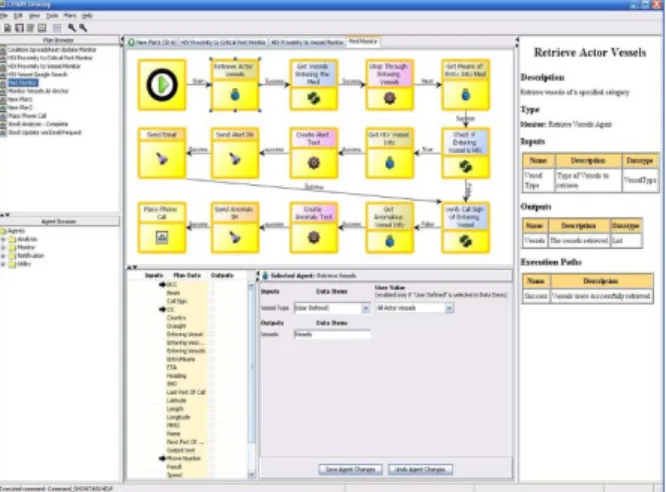This screenshot has width=666, height=492.
Task: Click the second toolbar save icon
Action: tap(20, 28)
